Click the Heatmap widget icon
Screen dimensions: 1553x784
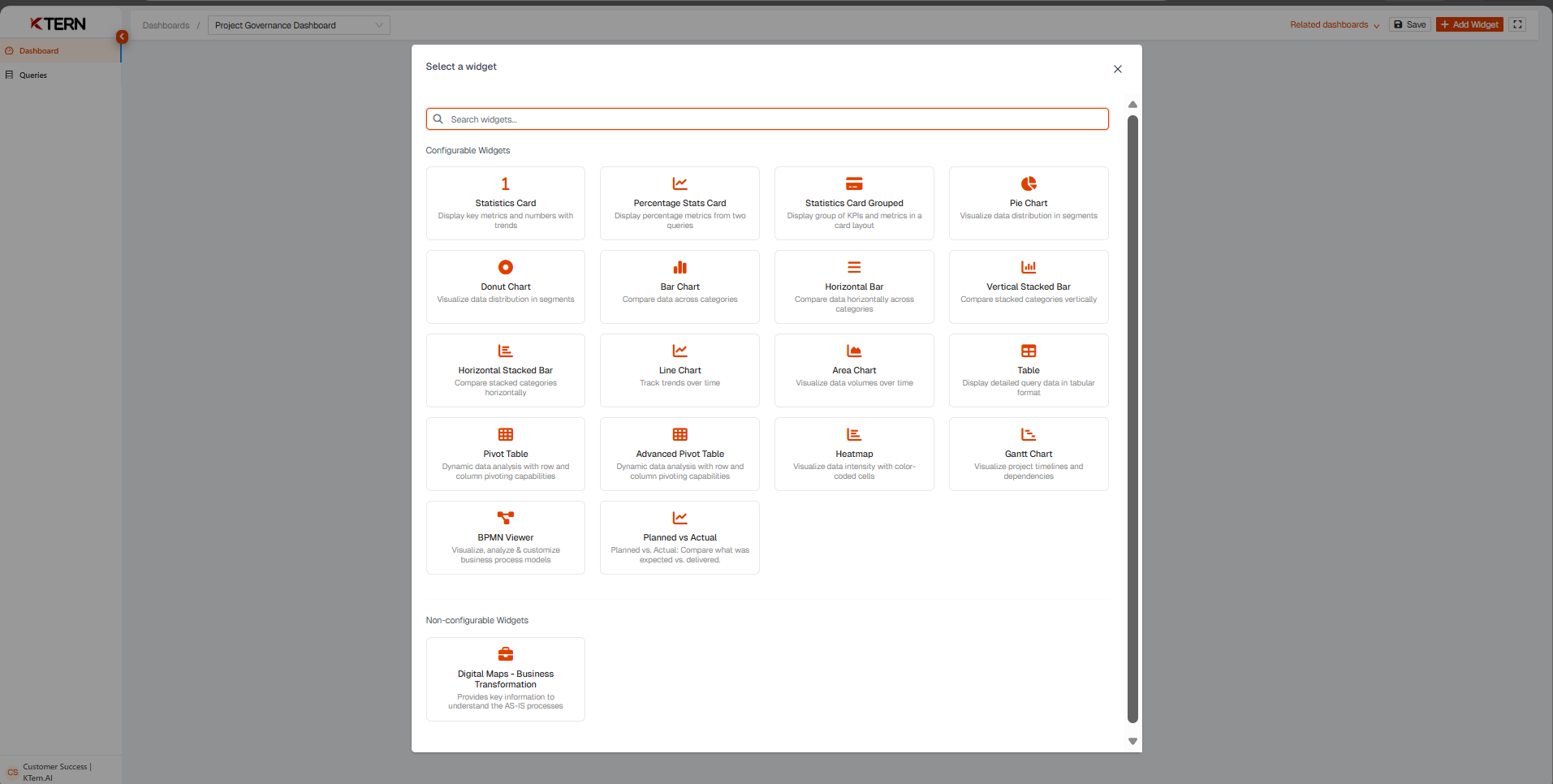854,435
